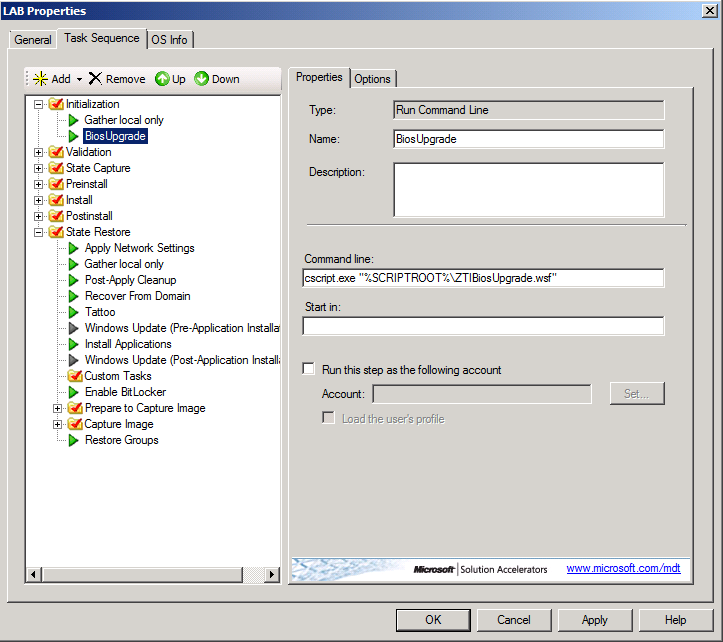This screenshot has height=642, width=723.
Task: Switch to the OS Info tab
Action: [x=171, y=40]
